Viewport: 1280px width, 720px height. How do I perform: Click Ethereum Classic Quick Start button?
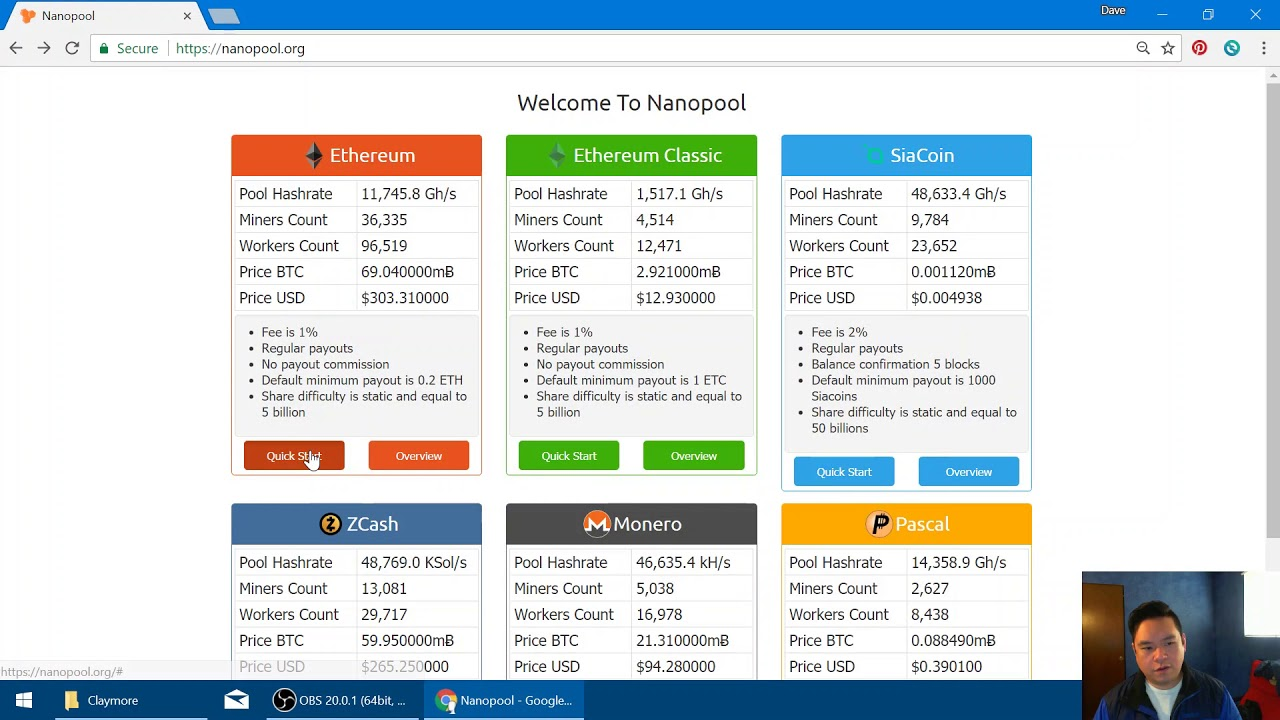[x=569, y=456]
